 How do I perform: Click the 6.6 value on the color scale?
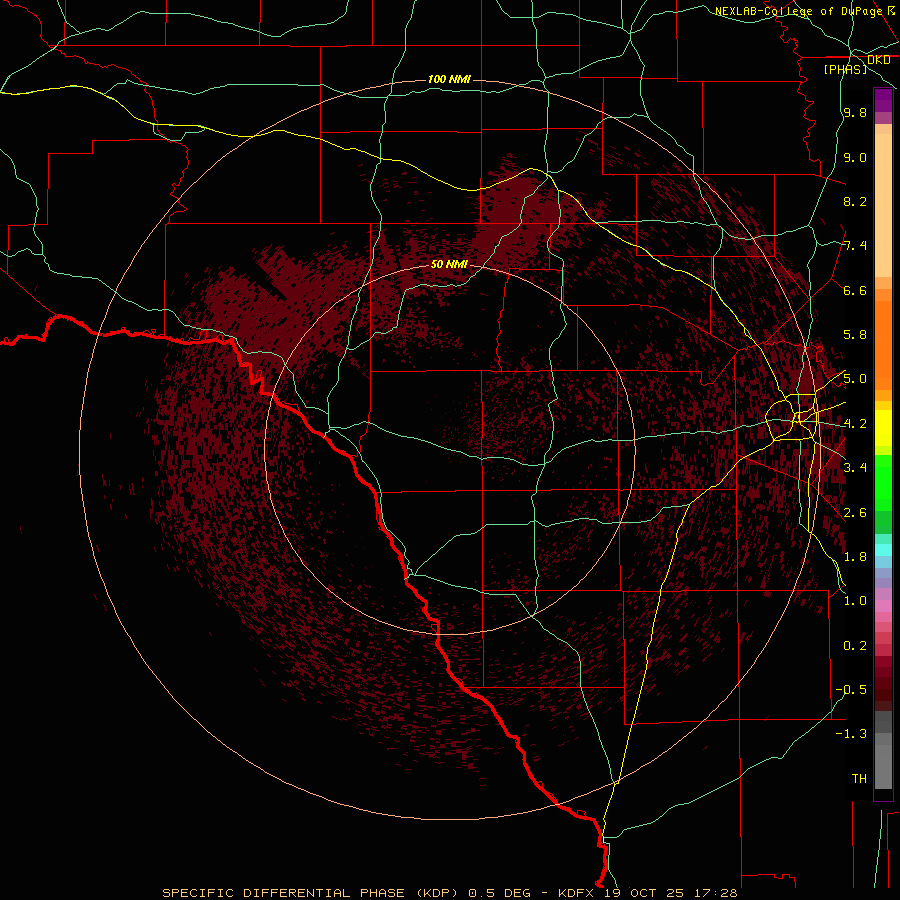point(855,290)
